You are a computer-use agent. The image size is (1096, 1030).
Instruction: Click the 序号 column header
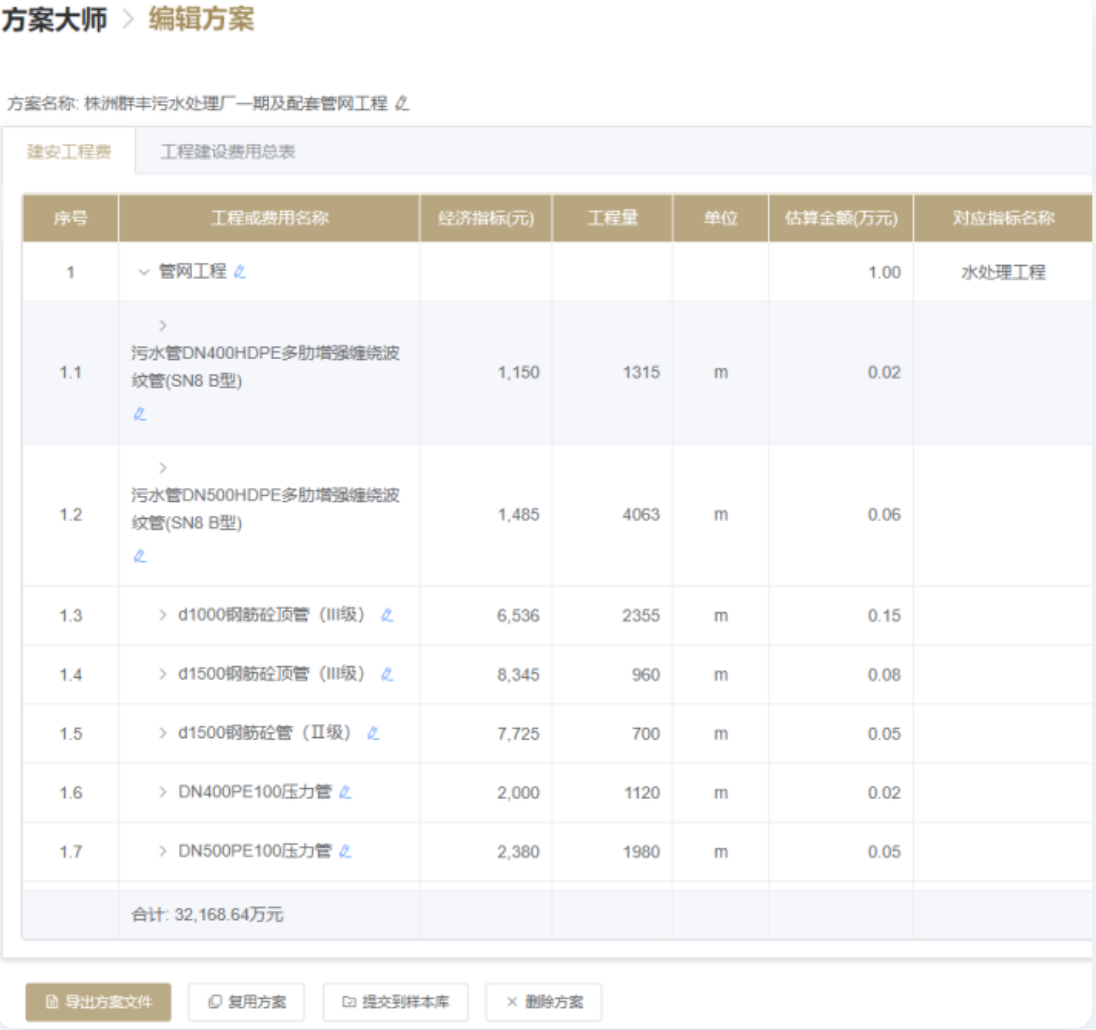tap(71, 218)
